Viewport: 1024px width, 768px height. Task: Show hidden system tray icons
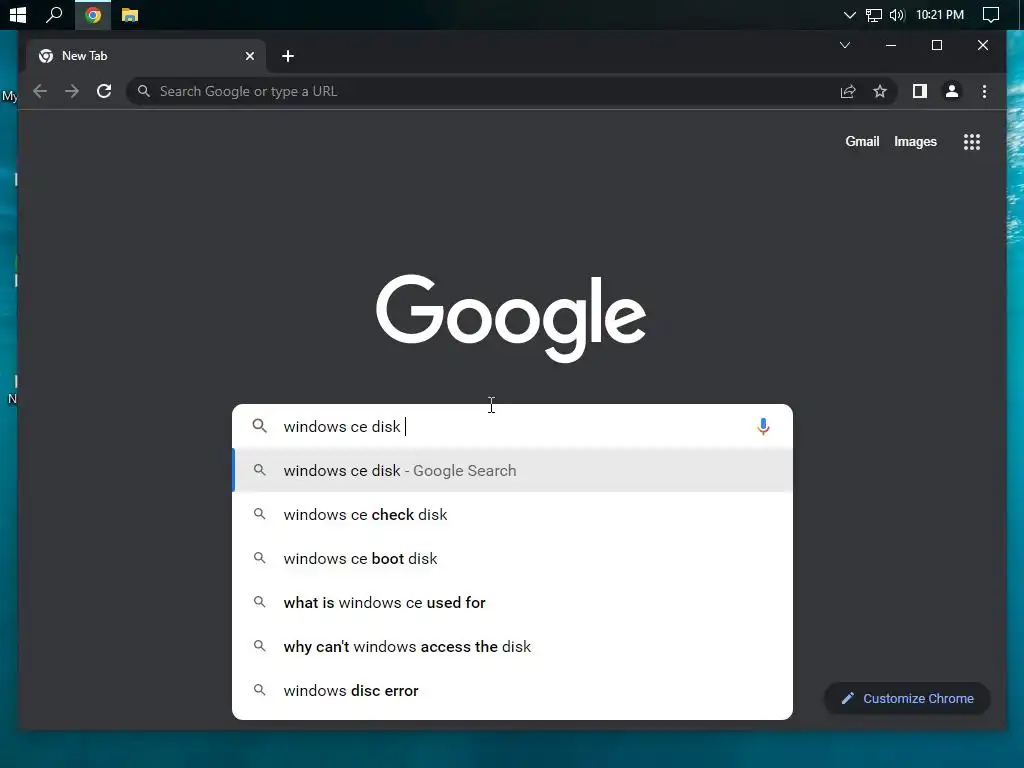(x=849, y=15)
